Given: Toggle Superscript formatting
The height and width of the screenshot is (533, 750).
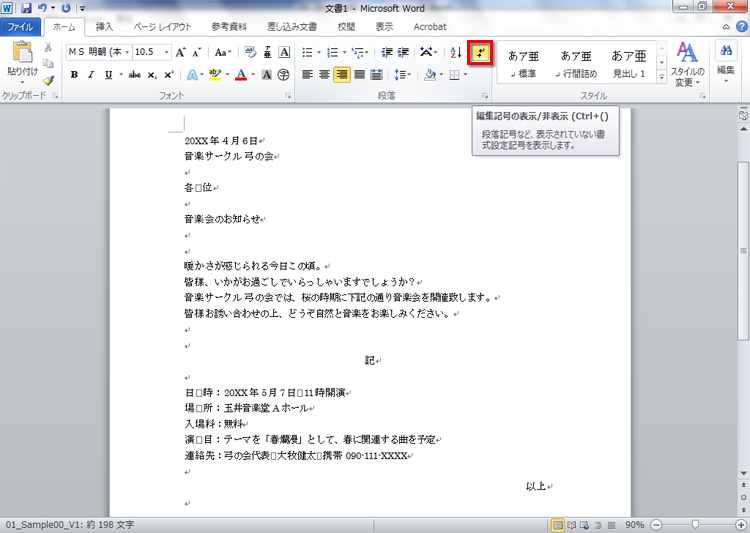Looking at the screenshot, I should tap(168, 75).
